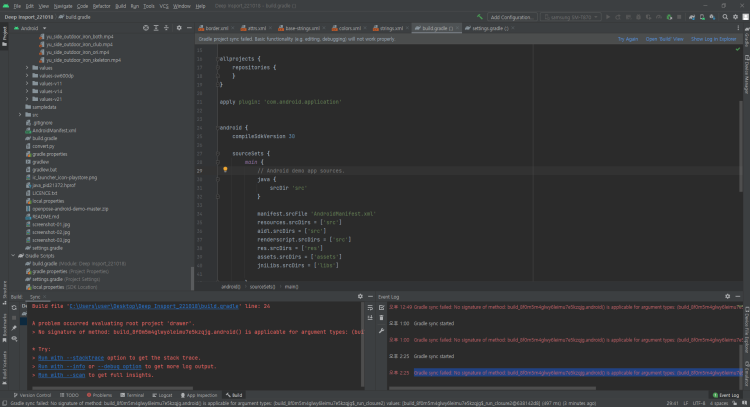The height and width of the screenshot is (407, 750).
Task: Click the Build panel sync restart icon
Action: [x=14, y=308]
